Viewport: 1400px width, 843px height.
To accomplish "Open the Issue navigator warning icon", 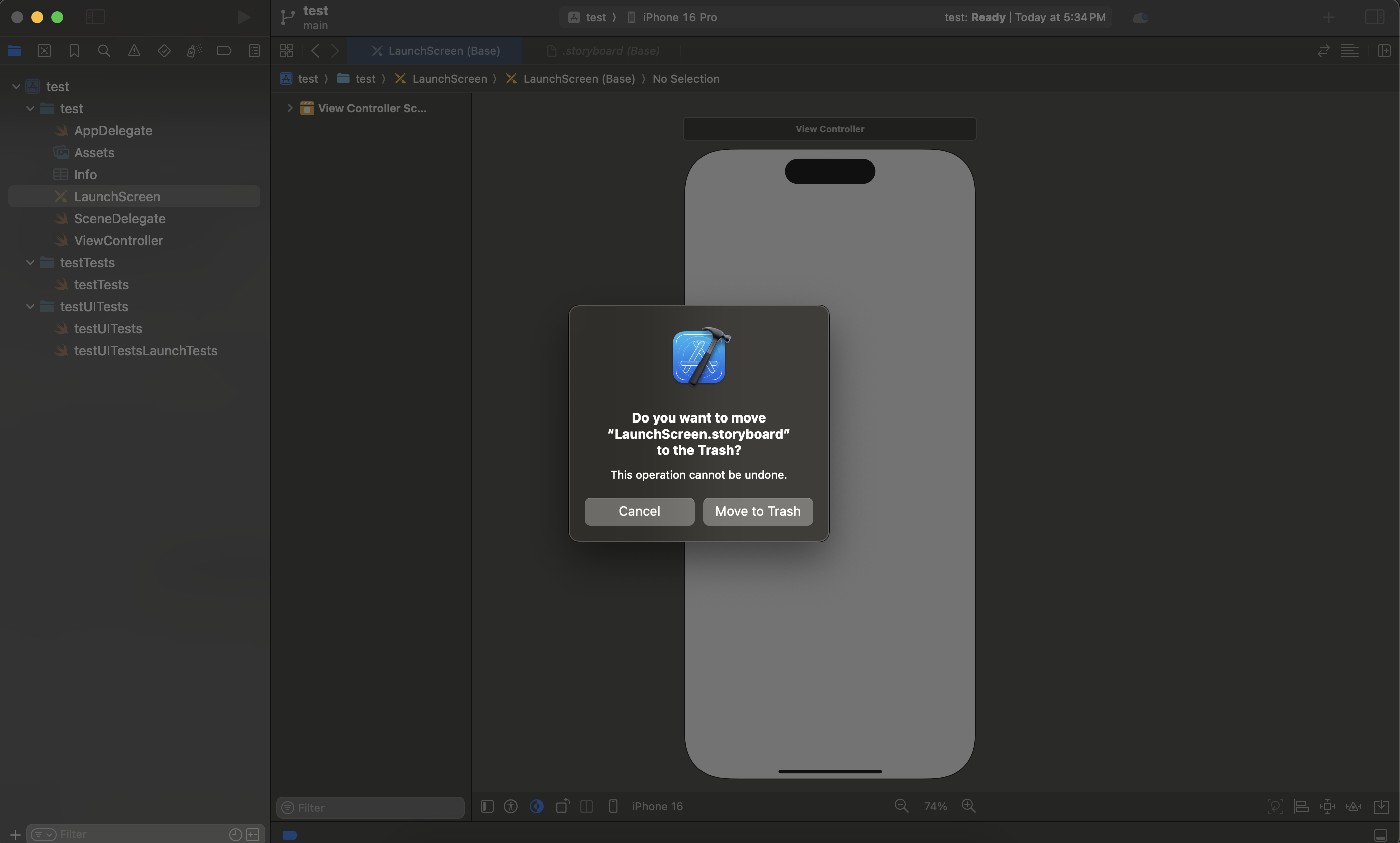I will click(134, 51).
